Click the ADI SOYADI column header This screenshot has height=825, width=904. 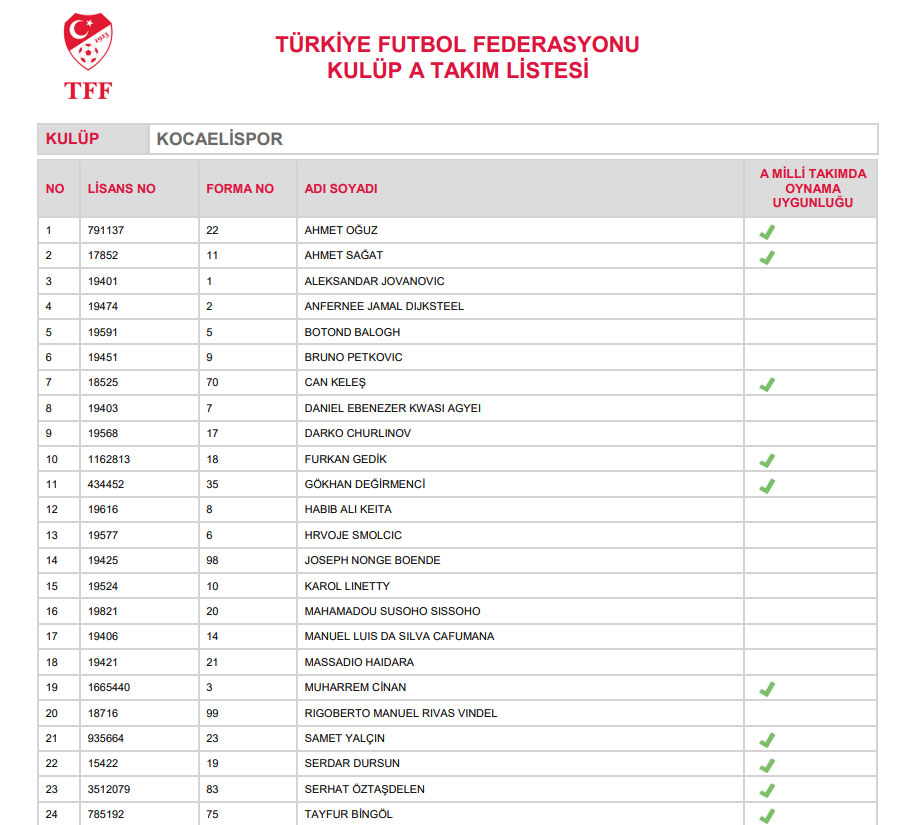(341, 189)
